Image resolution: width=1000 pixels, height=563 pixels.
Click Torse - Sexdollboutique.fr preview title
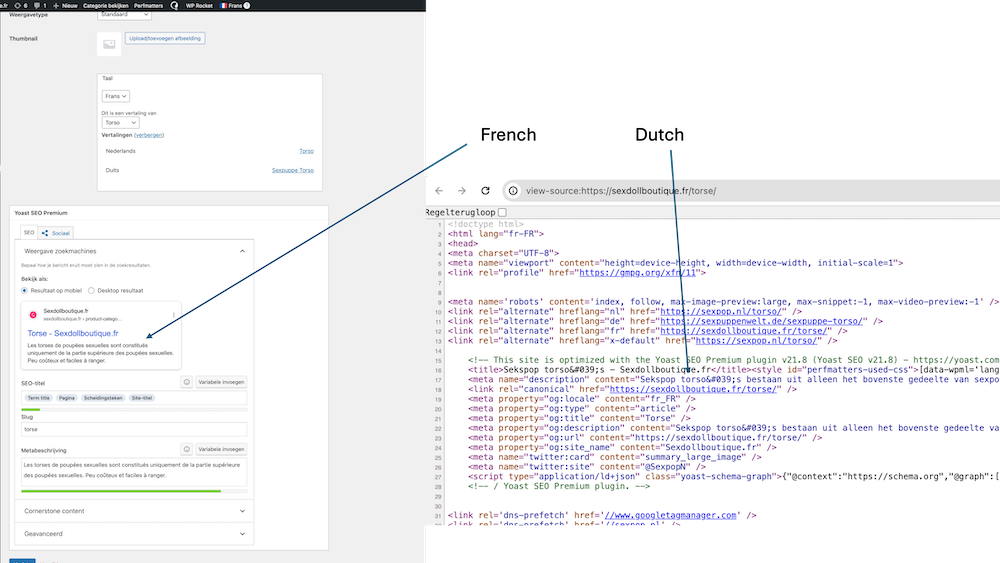73,333
